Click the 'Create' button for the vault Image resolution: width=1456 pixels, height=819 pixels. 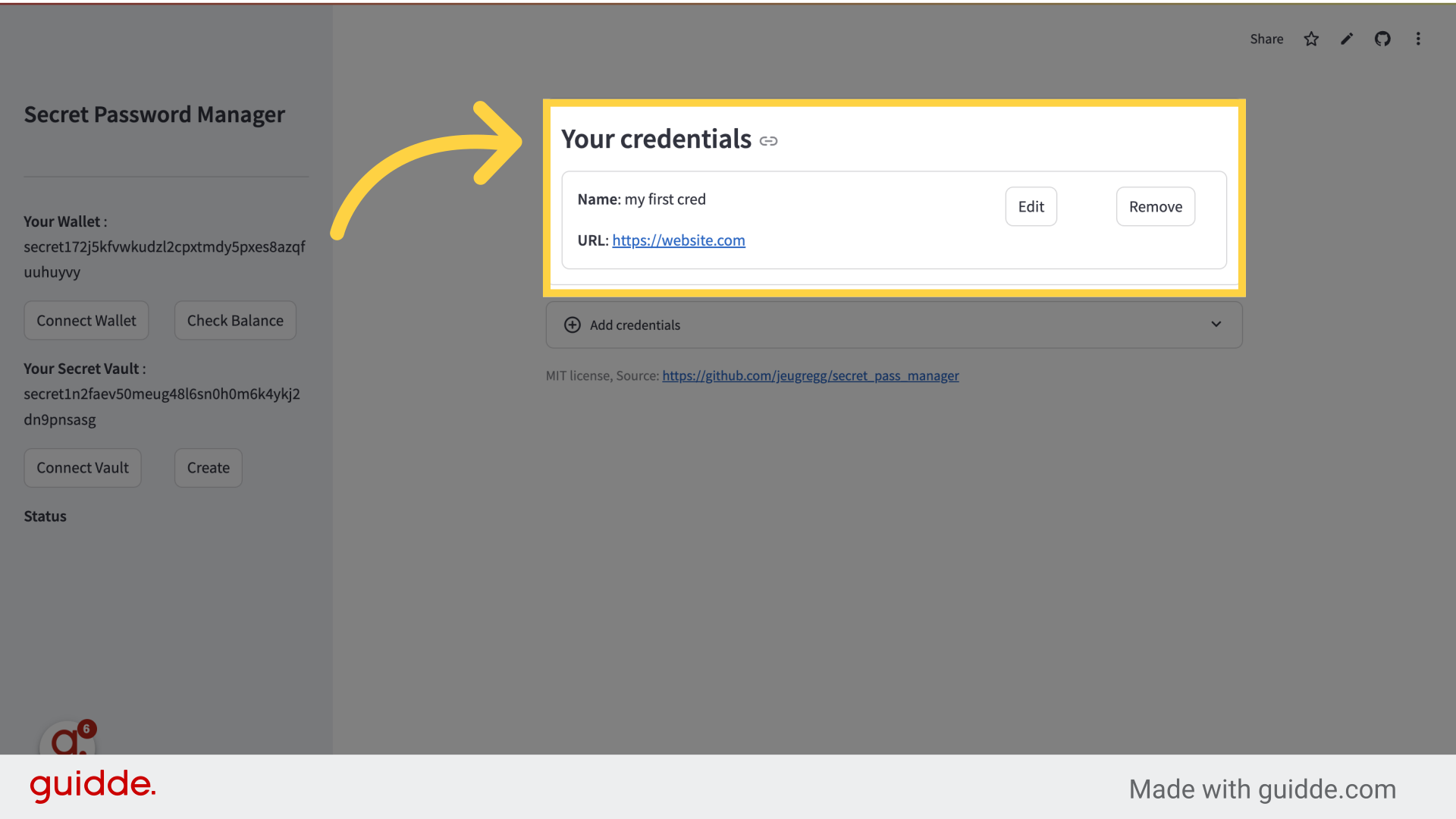coord(208,467)
